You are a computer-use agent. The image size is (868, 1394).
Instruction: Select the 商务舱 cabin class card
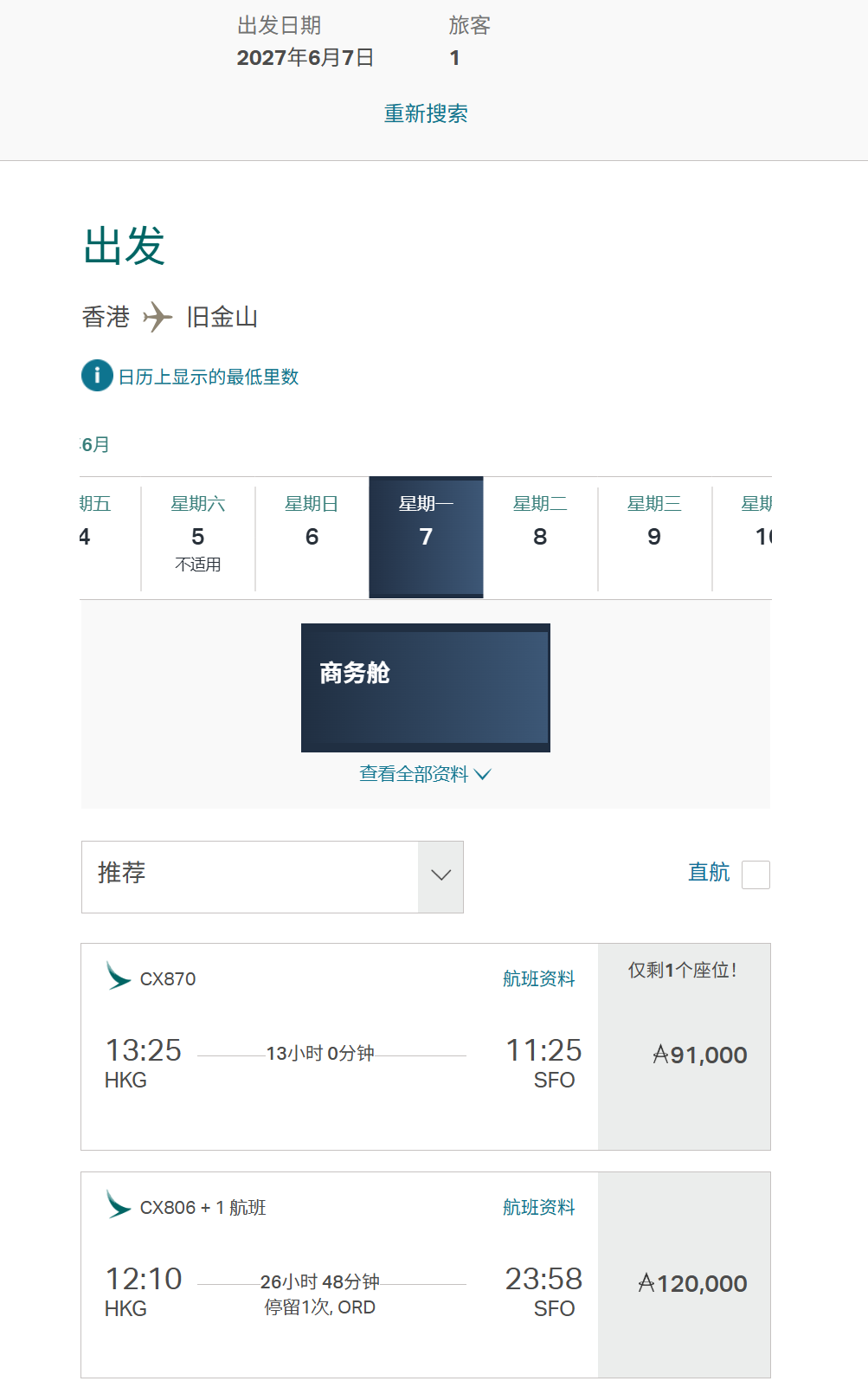pyautogui.click(x=426, y=687)
